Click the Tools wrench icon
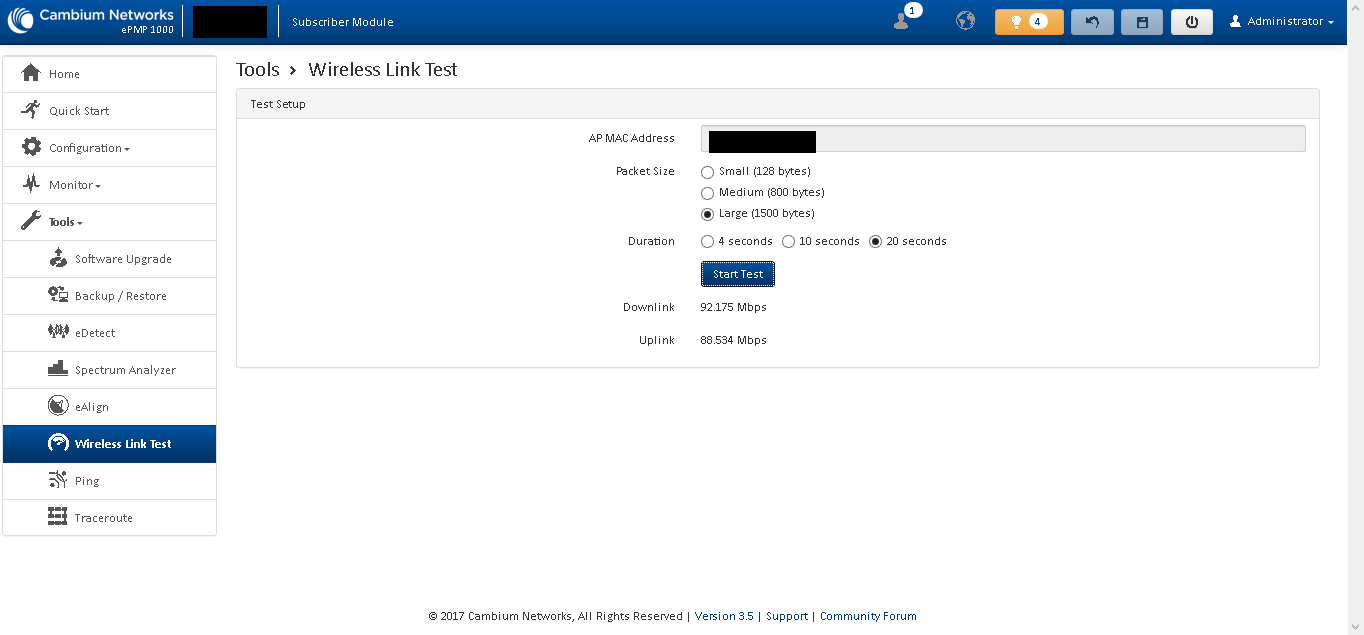The width and height of the screenshot is (1364, 635). (31, 221)
